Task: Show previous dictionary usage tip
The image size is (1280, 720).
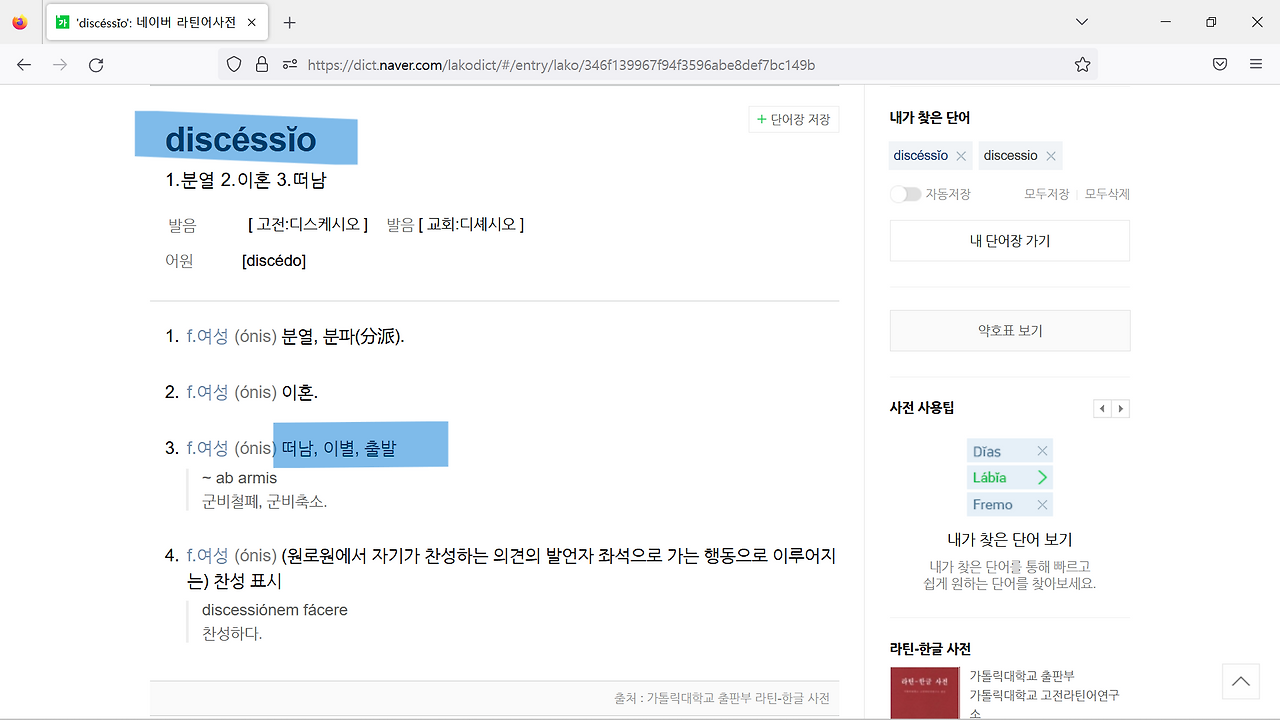Action: (1102, 408)
